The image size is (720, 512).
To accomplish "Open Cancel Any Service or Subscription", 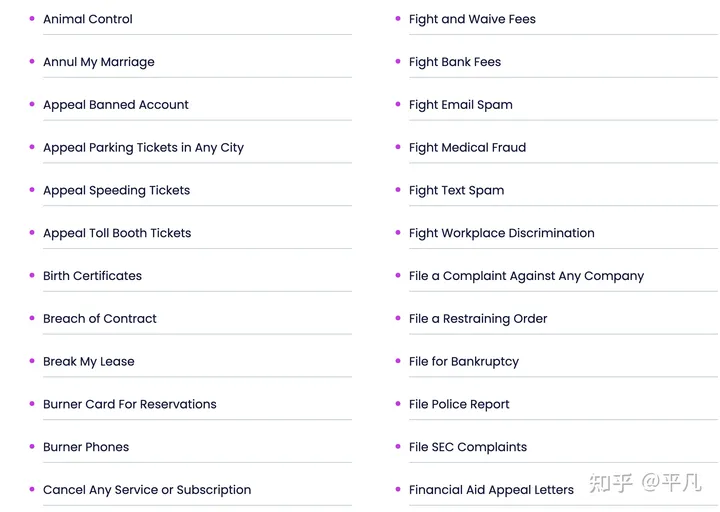I will pyautogui.click(x=147, y=490).
